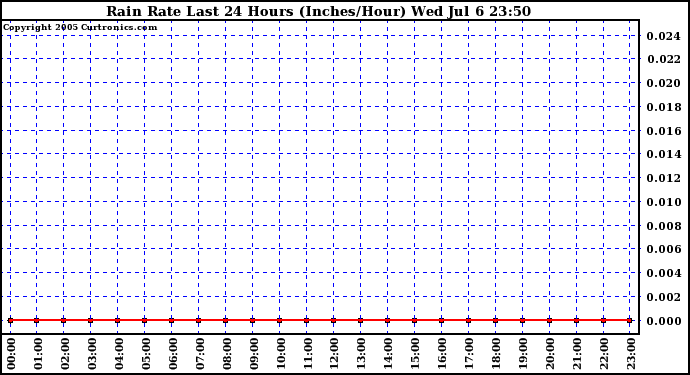Click the 0.012 y-axis label
Viewport: 690px width, 375px height.
[x=663, y=178]
